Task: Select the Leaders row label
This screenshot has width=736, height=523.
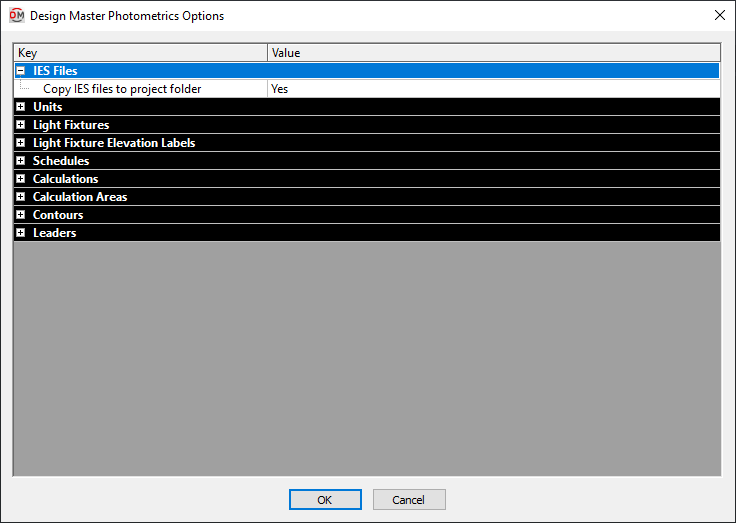Action: point(54,233)
